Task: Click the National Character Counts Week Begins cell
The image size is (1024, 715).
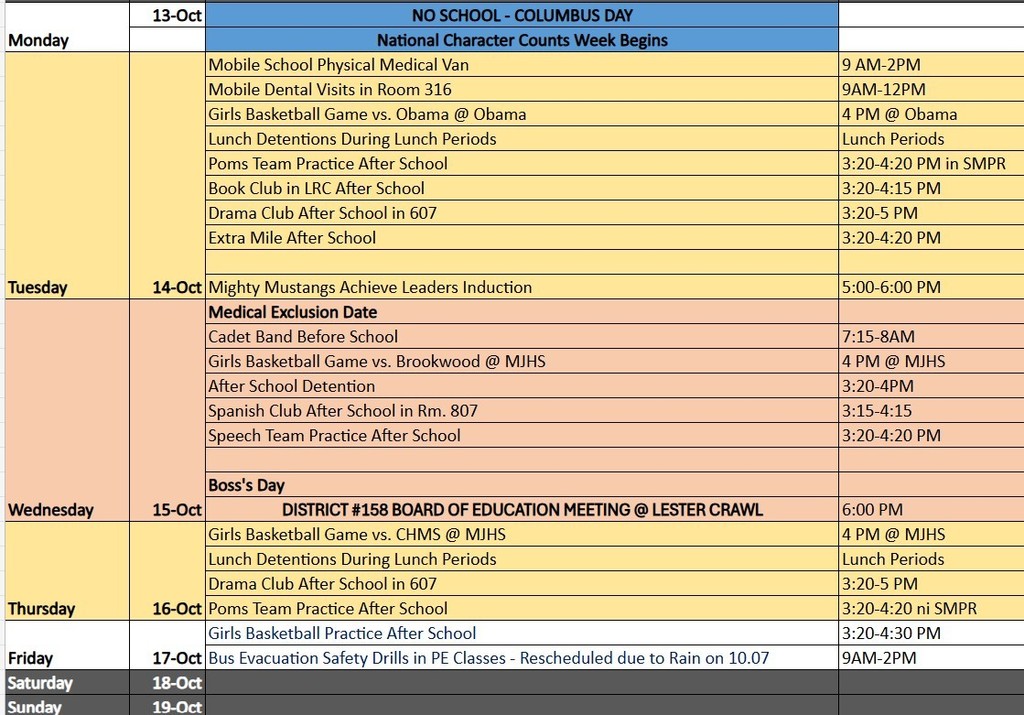Action: (521, 41)
